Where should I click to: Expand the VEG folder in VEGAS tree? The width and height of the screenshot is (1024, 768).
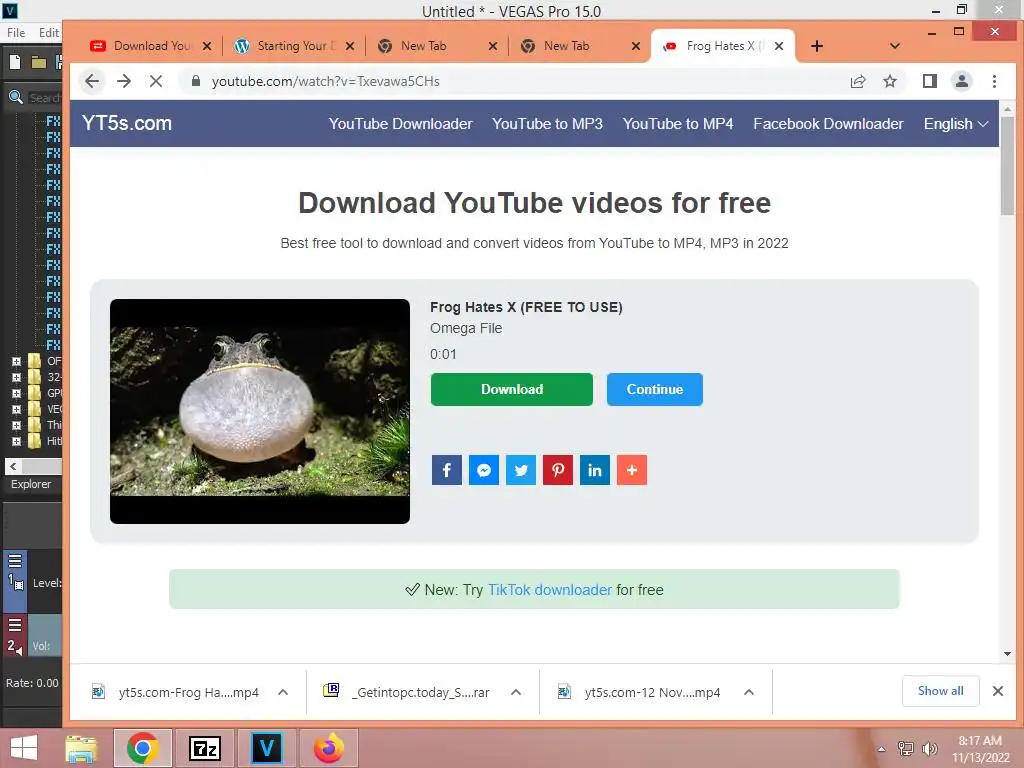[16, 409]
